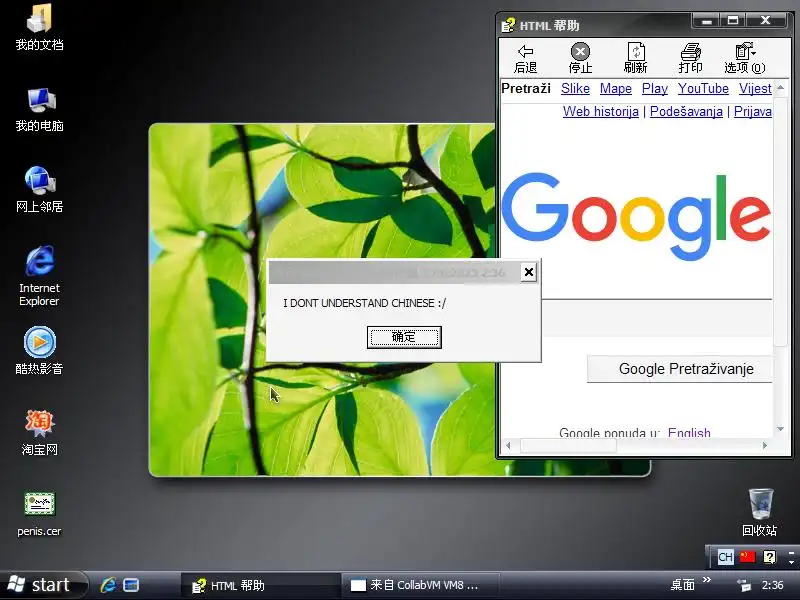
Task: Click the CH input language indicator
Action: point(725,557)
